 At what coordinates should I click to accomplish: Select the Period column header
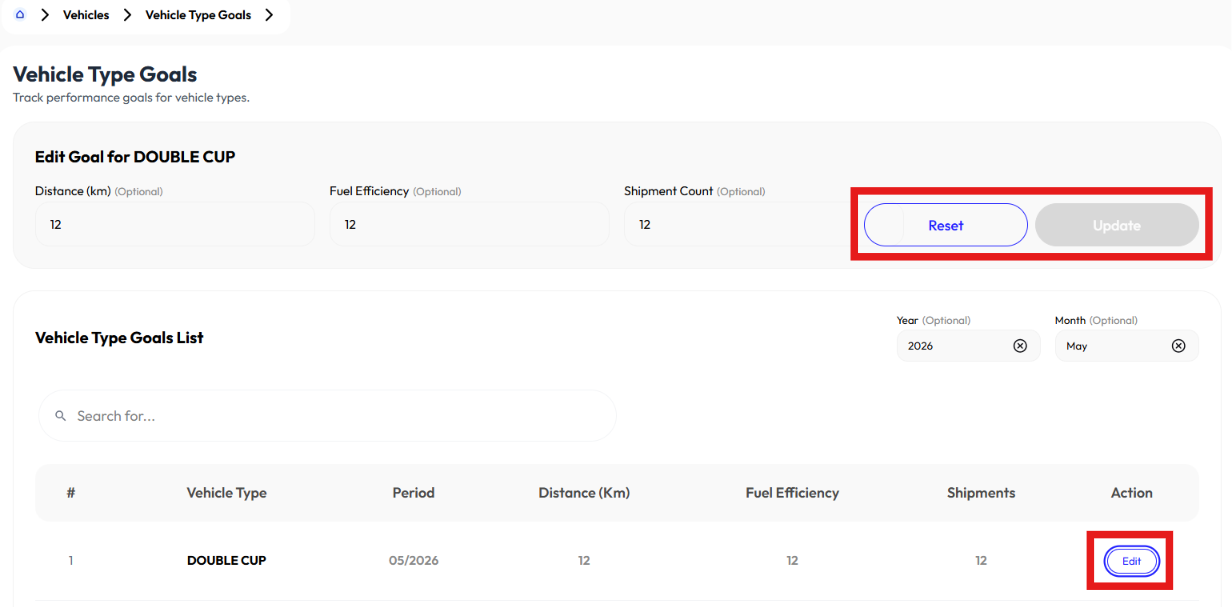(414, 493)
